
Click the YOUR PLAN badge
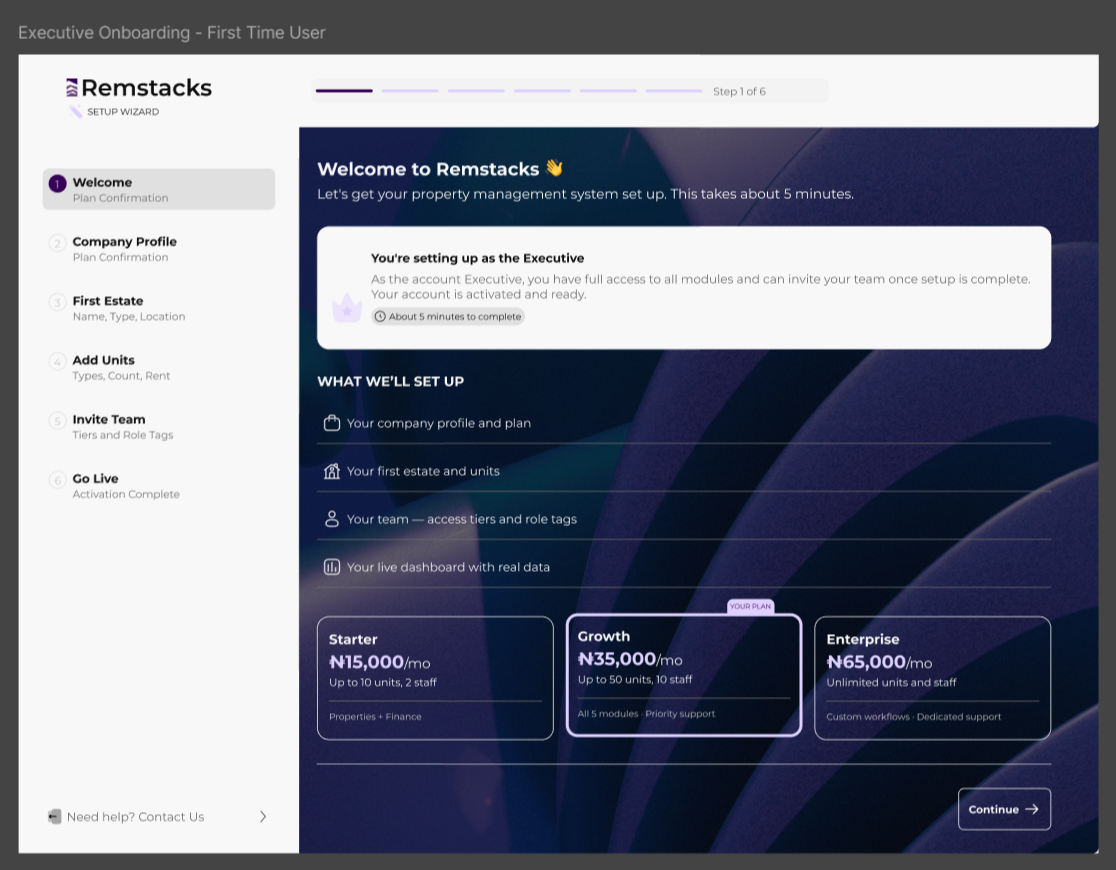click(x=750, y=606)
